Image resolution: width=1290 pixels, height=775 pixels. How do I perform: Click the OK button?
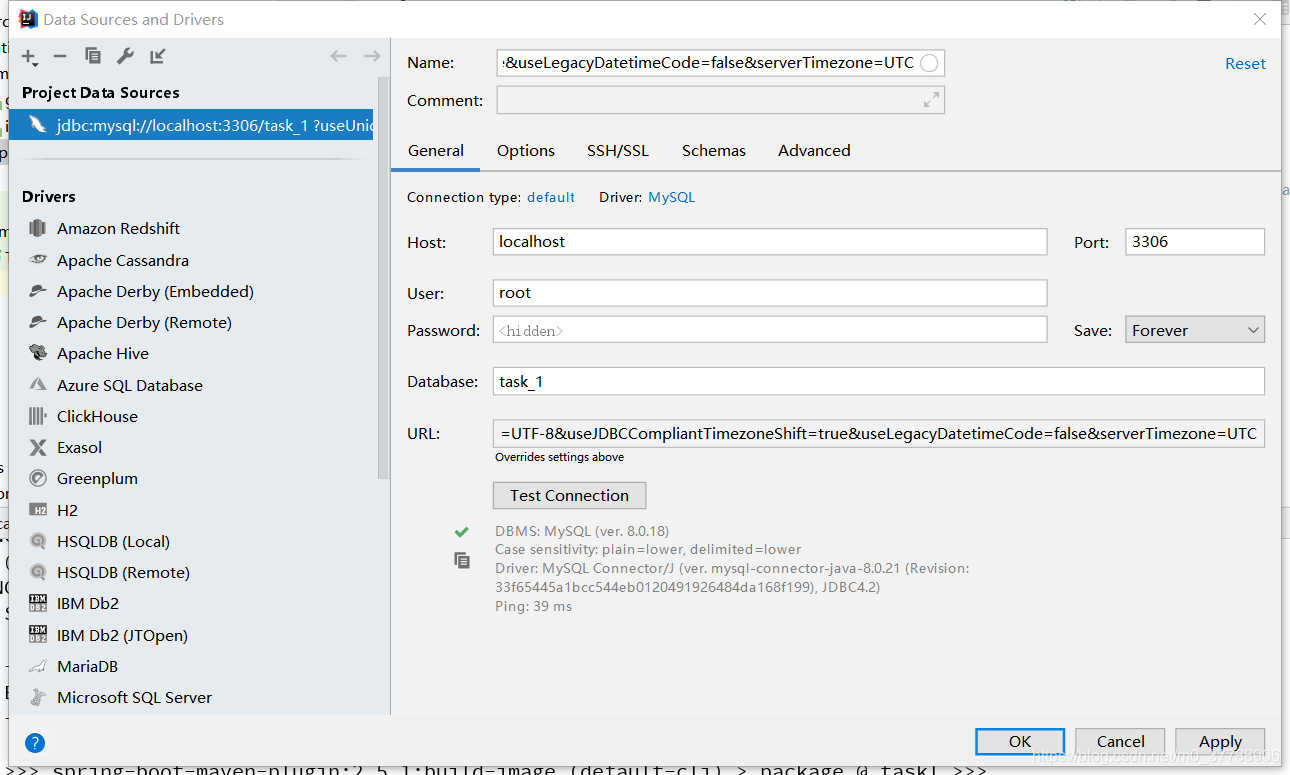[1020, 741]
